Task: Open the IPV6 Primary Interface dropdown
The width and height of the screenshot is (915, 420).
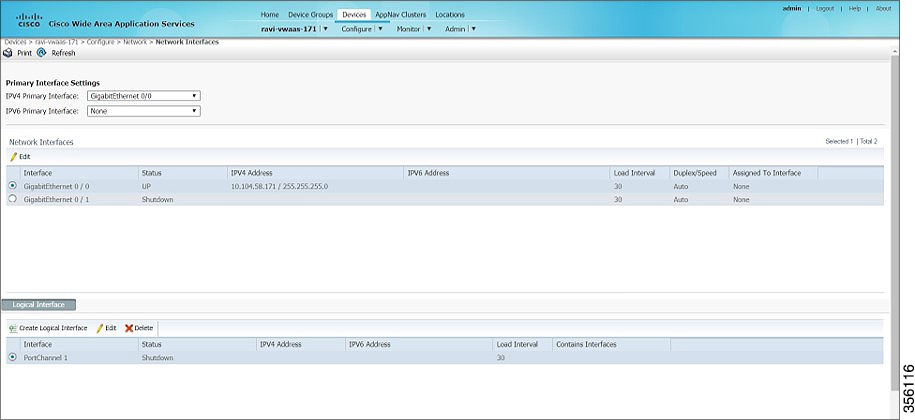Action: coord(144,111)
